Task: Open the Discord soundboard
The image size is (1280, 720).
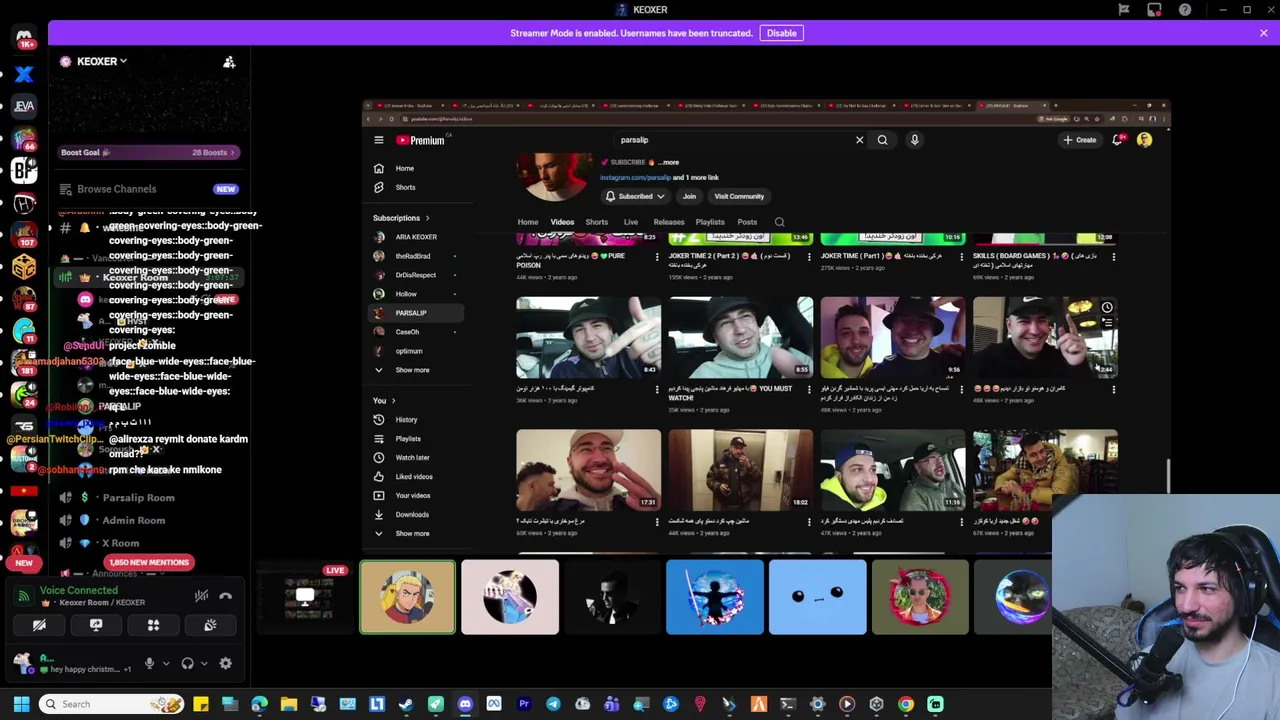Action: tap(210, 625)
